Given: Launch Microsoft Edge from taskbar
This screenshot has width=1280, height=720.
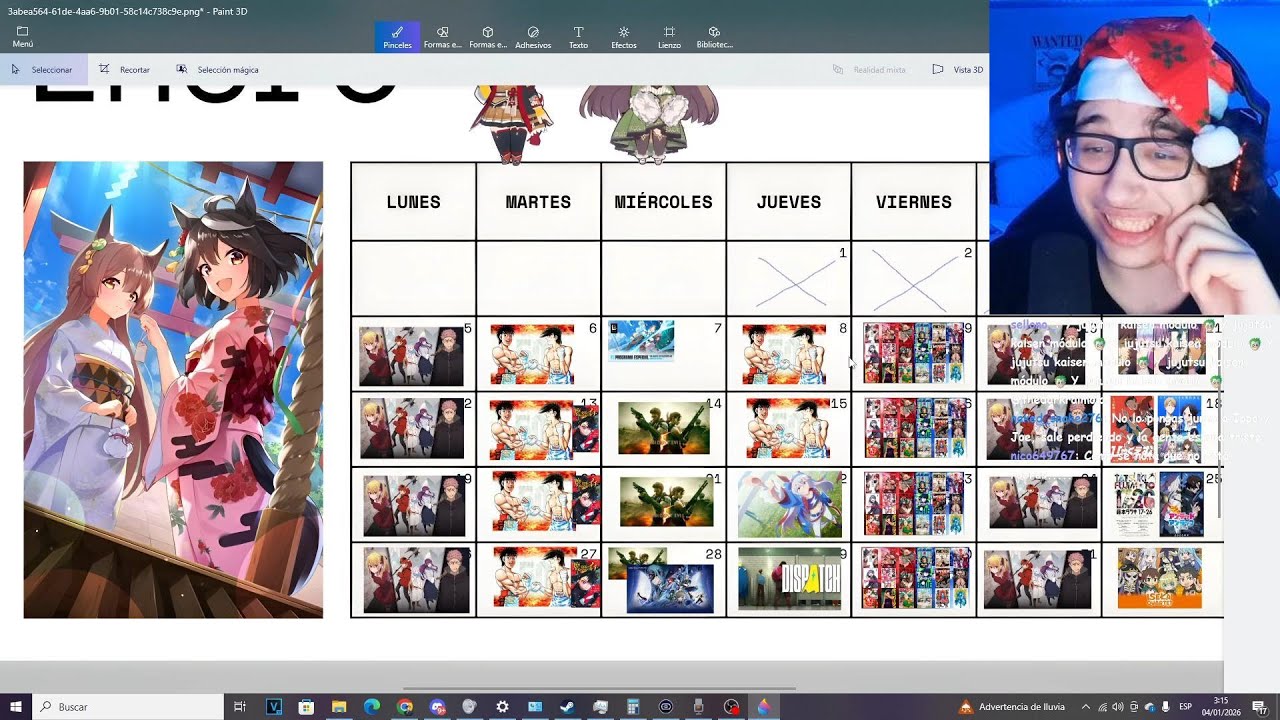Looking at the screenshot, I should tap(372, 707).
